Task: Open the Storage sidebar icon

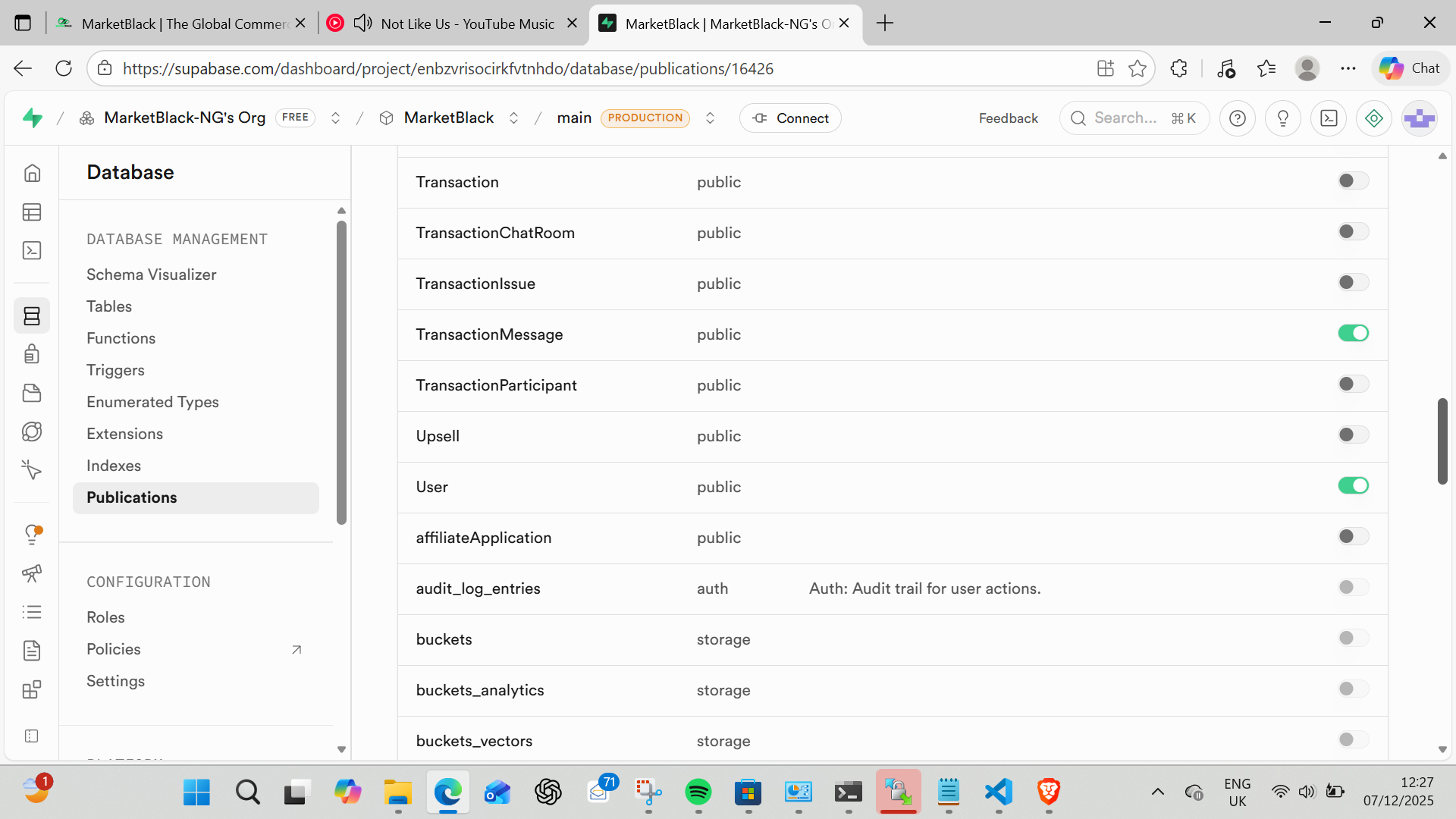Action: pos(32,393)
